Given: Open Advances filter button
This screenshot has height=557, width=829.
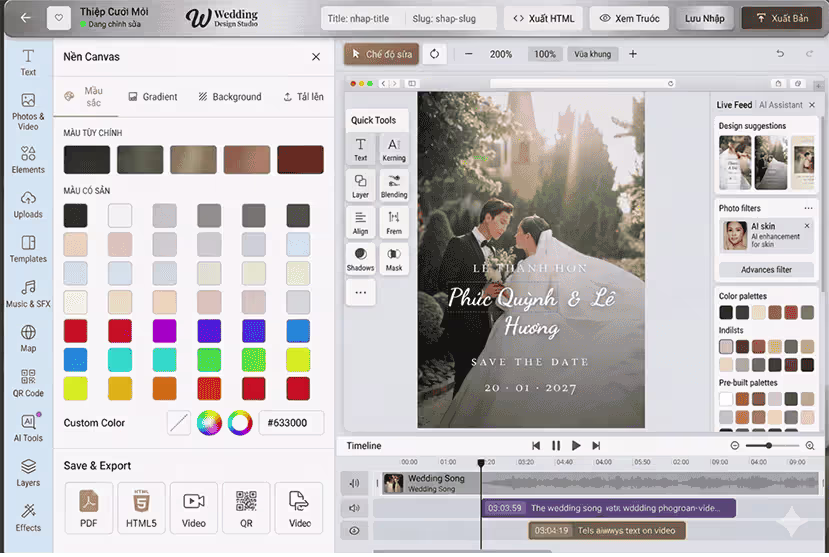Looking at the screenshot, I should 766,270.
